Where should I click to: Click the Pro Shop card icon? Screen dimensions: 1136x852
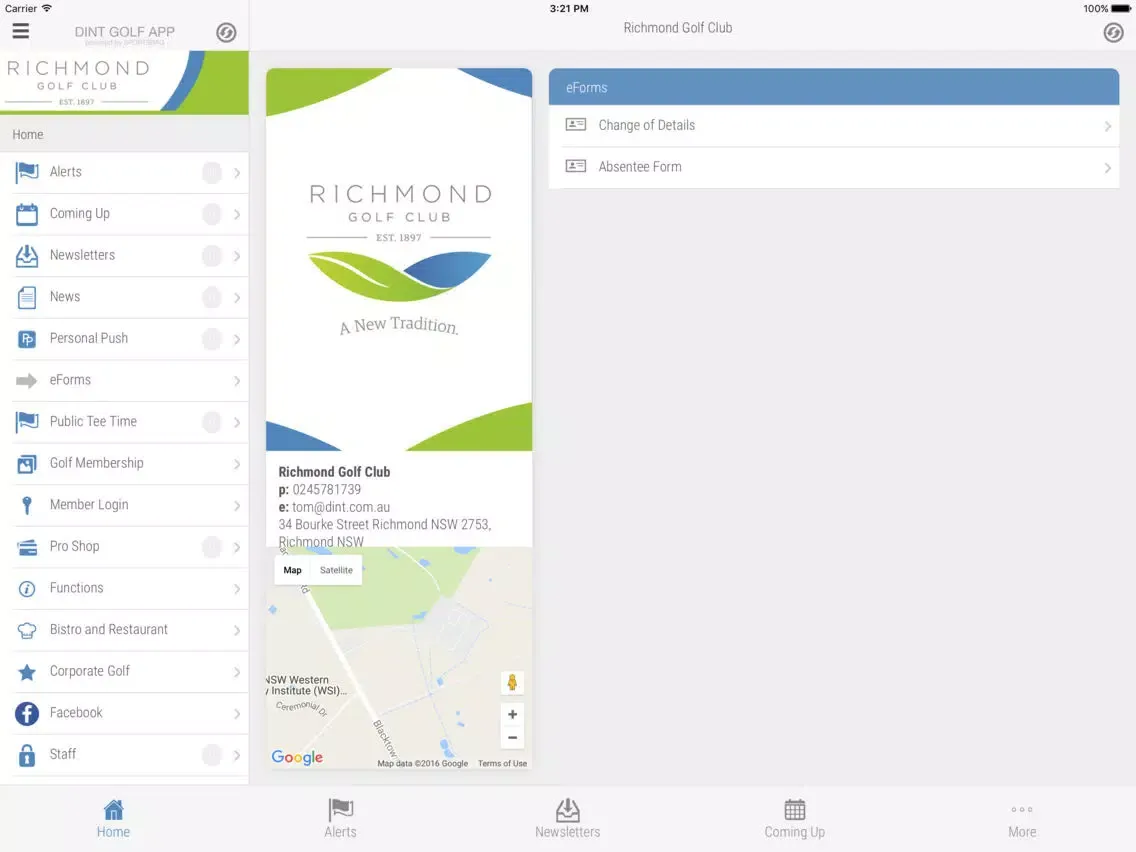tap(27, 547)
